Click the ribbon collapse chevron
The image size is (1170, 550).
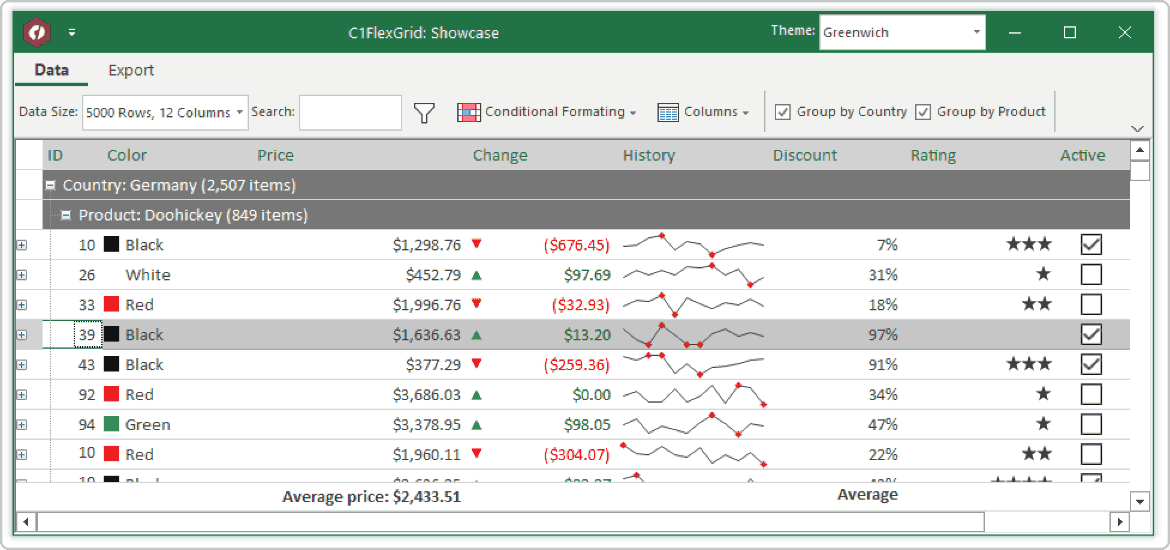1137,128
